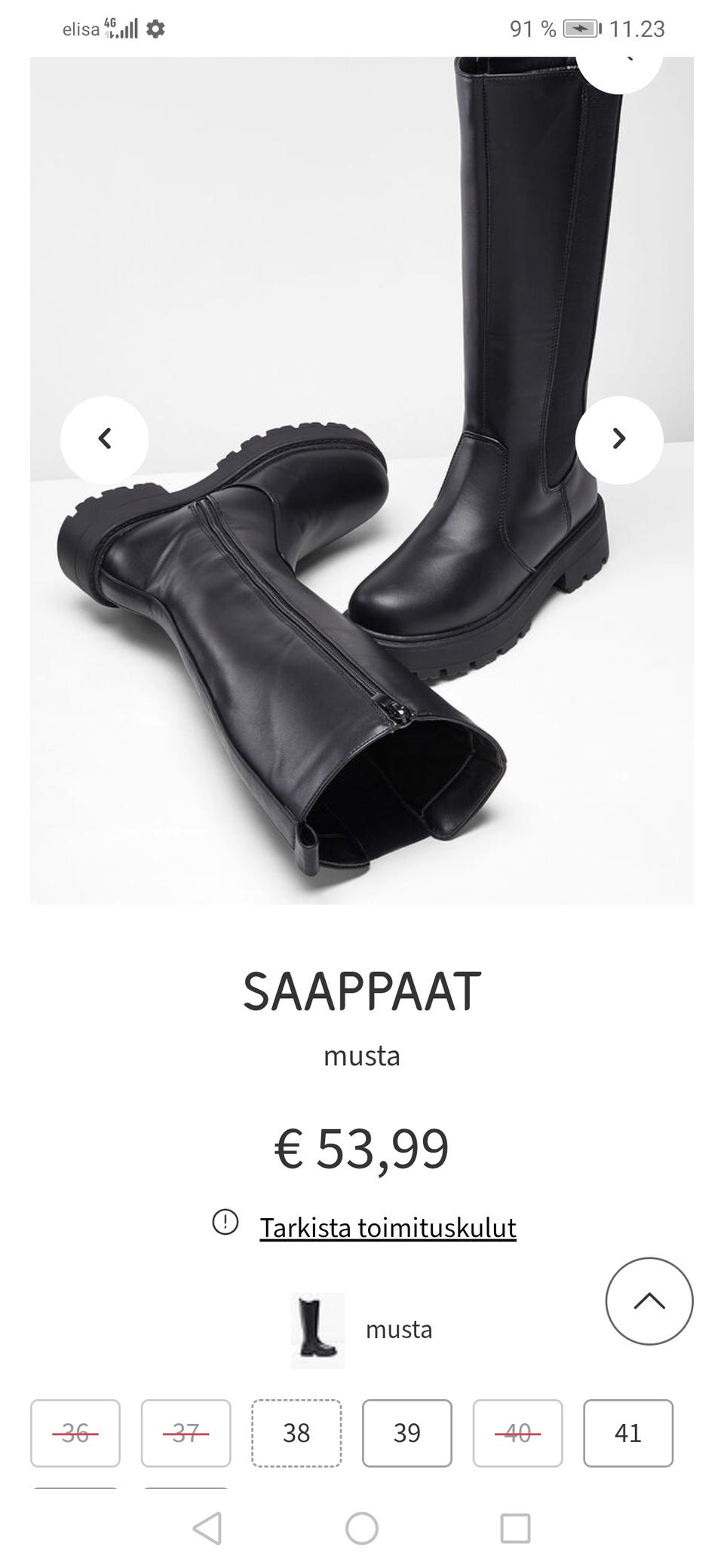Tap the unavailable size 36
The width and height of the screenshot is (724, 1568).
(x=75, y=1433)
